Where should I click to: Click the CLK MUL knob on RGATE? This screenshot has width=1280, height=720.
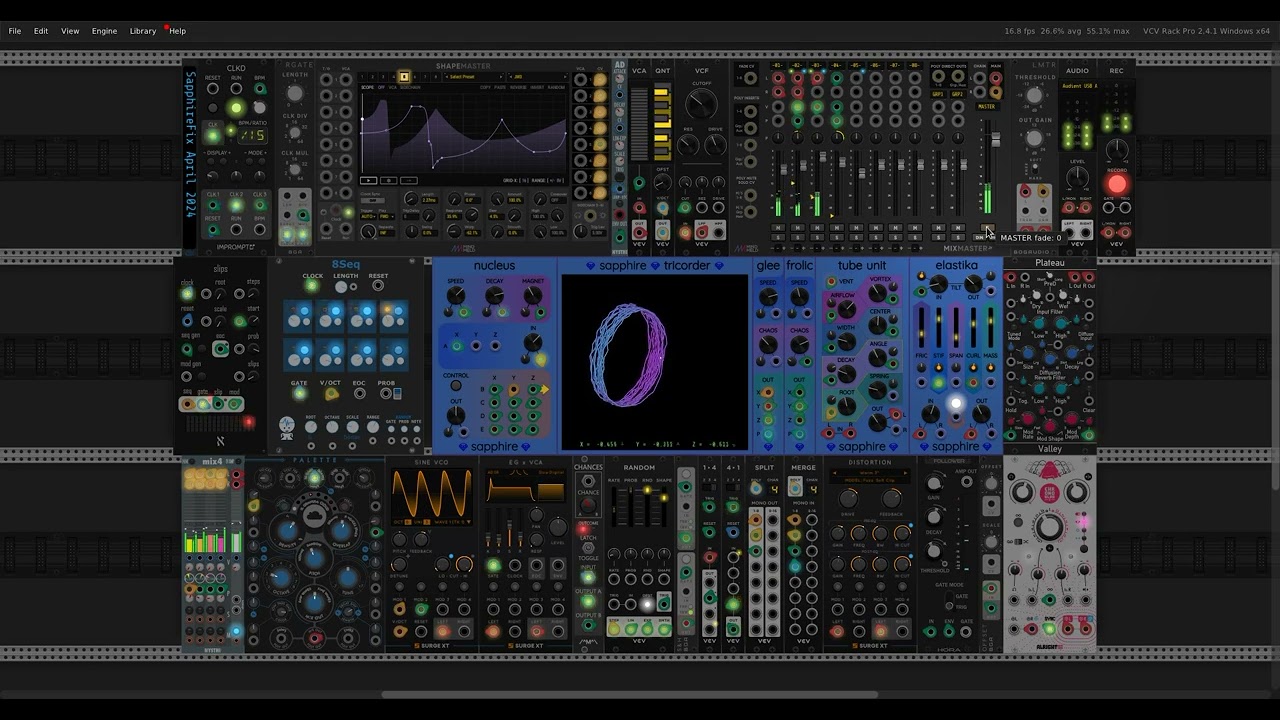coord(295,169)
